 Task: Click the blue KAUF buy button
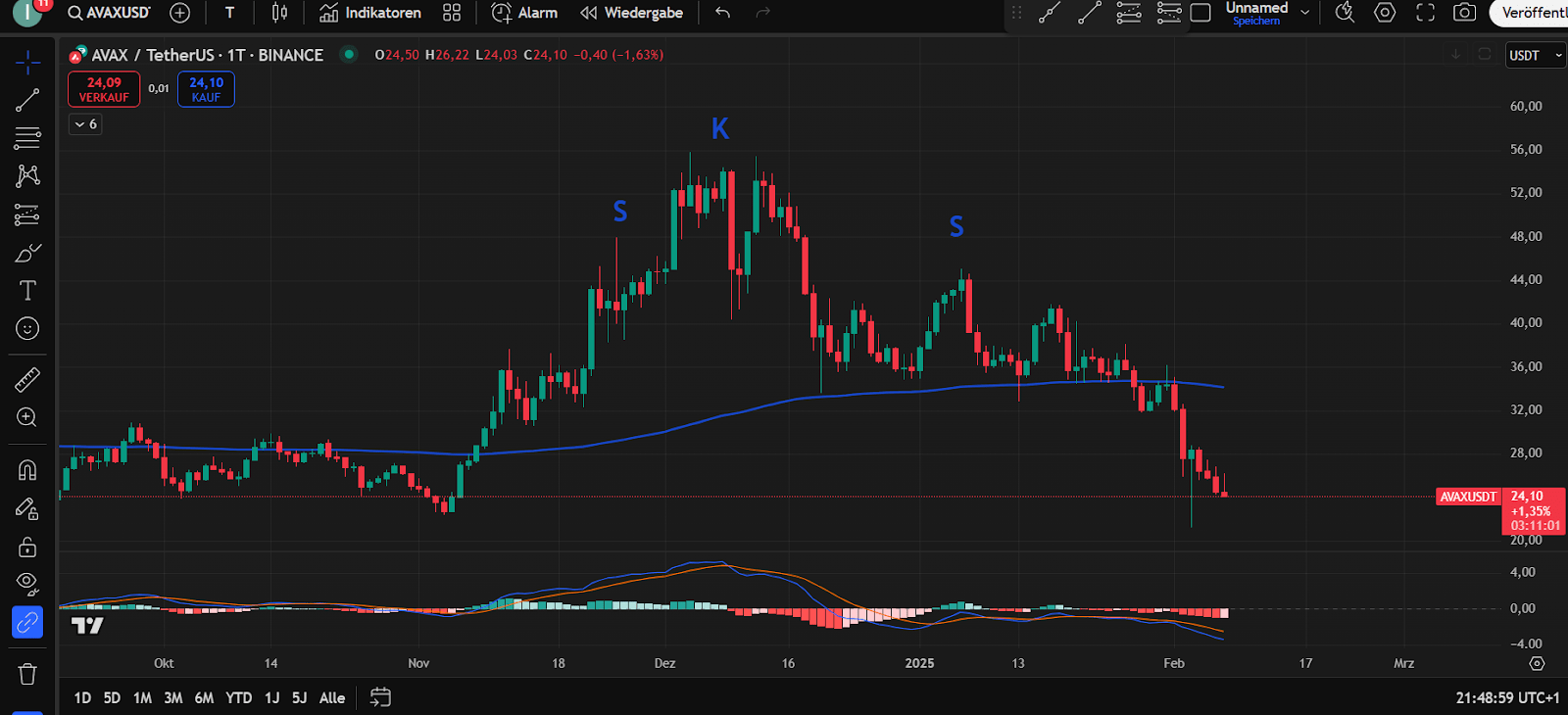click(x=206, y=89)
